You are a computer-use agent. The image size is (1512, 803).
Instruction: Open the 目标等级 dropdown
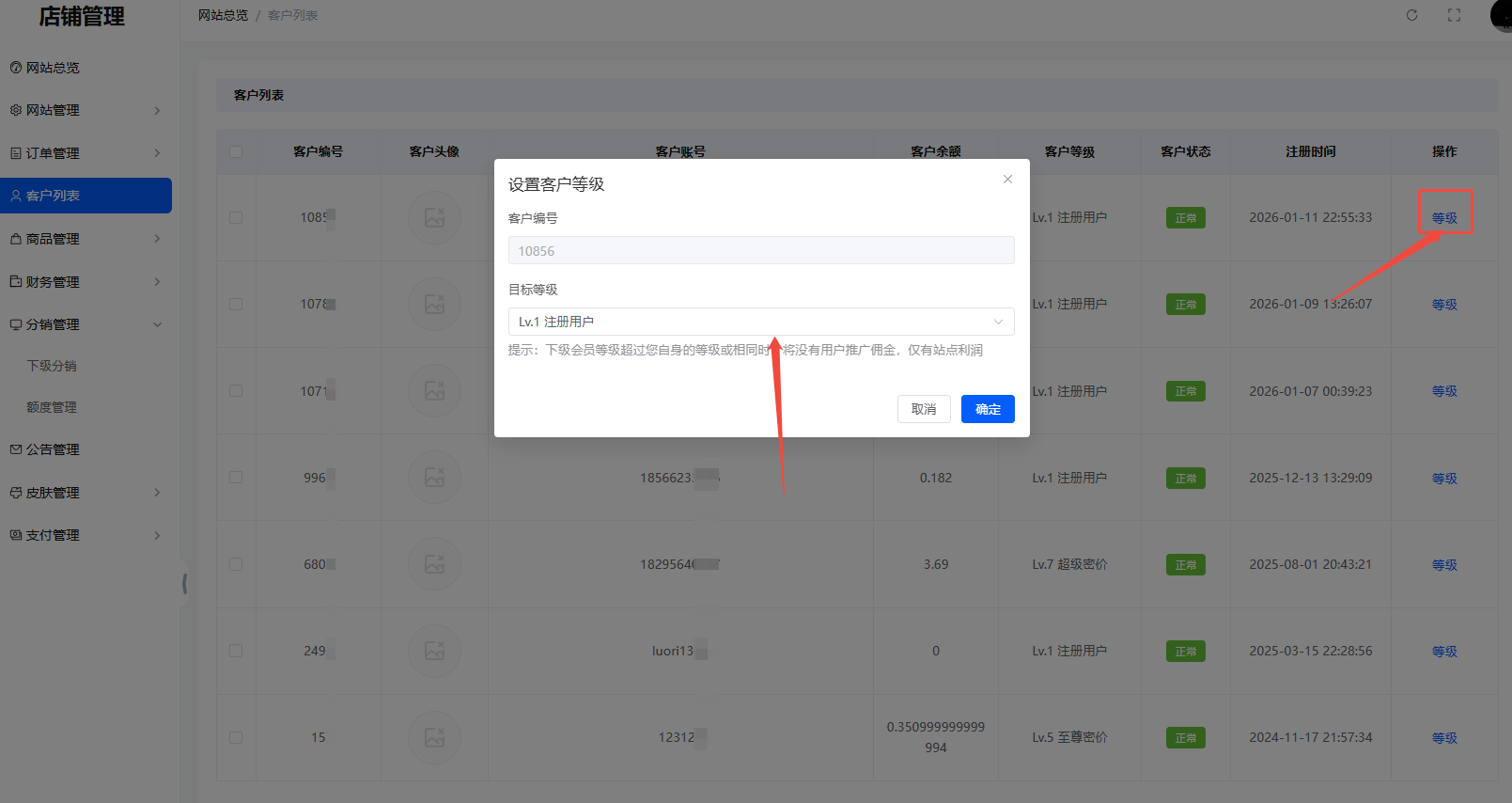[761, 322]
